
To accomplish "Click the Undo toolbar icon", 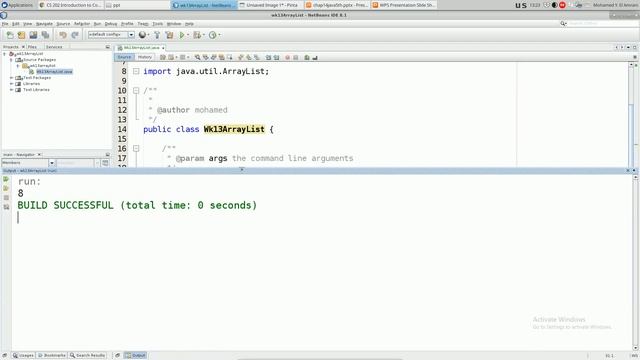I will 63,35.
